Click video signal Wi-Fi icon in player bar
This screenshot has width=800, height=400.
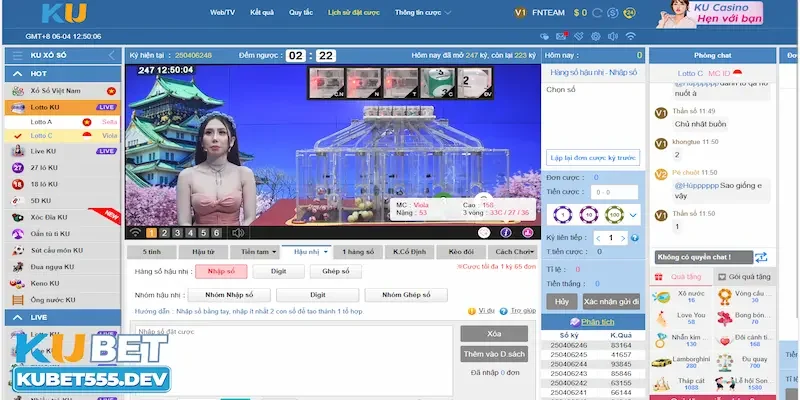click(135, 233)
